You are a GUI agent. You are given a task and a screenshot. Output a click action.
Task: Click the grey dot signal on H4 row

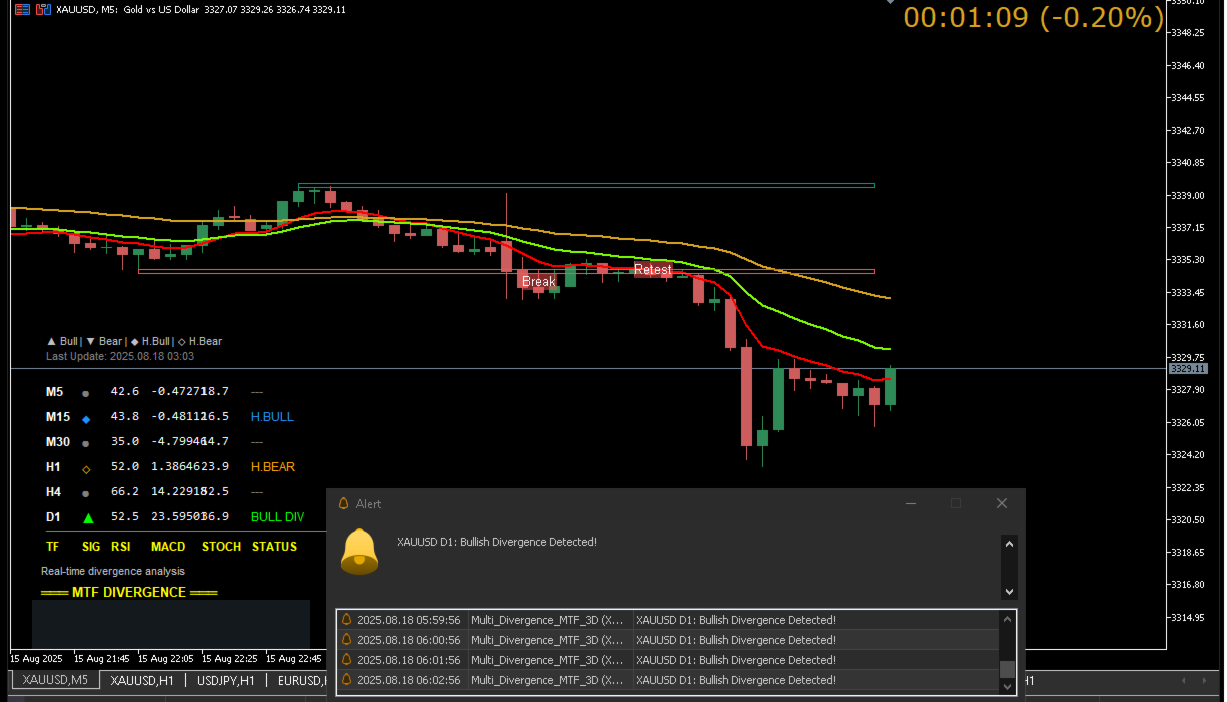click(85, 493)
